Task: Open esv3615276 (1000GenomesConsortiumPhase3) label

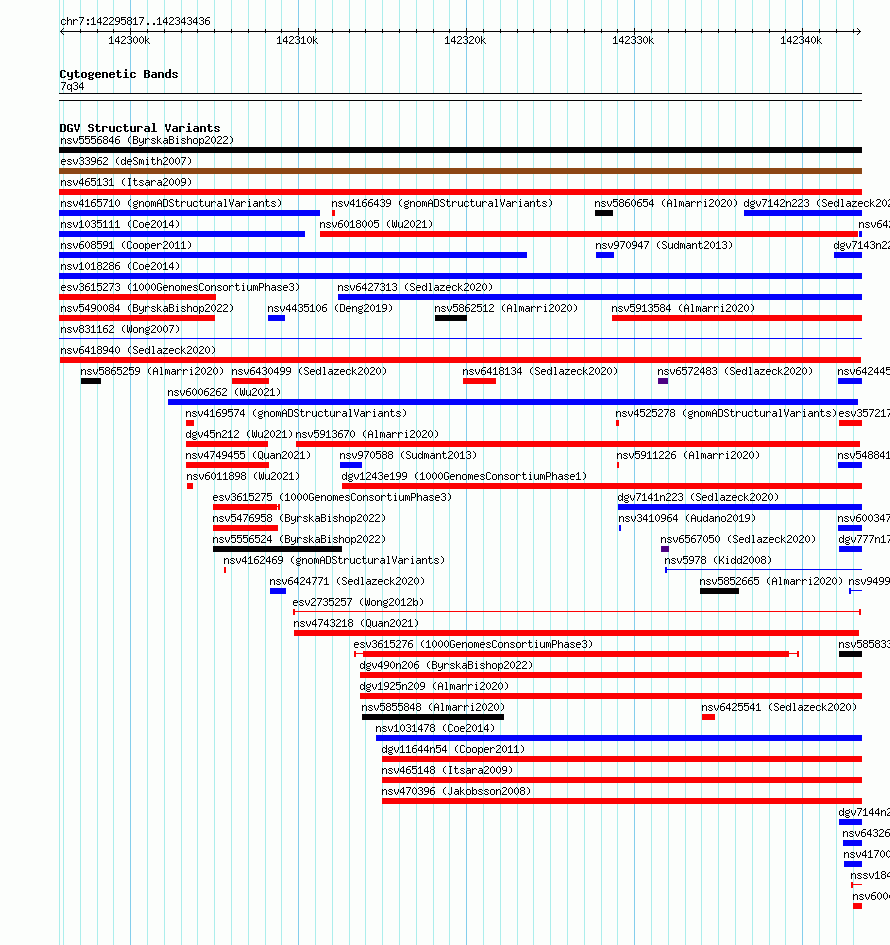Action: [x=473, y=645]
